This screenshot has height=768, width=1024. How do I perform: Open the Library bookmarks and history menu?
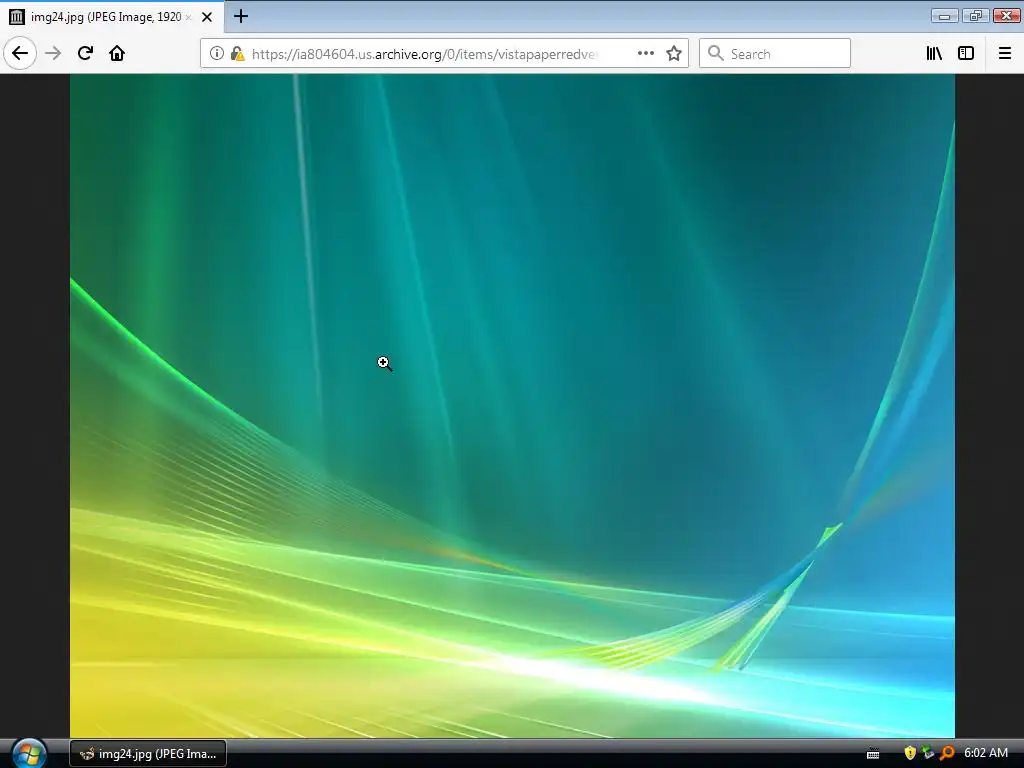tap(934, 53)
